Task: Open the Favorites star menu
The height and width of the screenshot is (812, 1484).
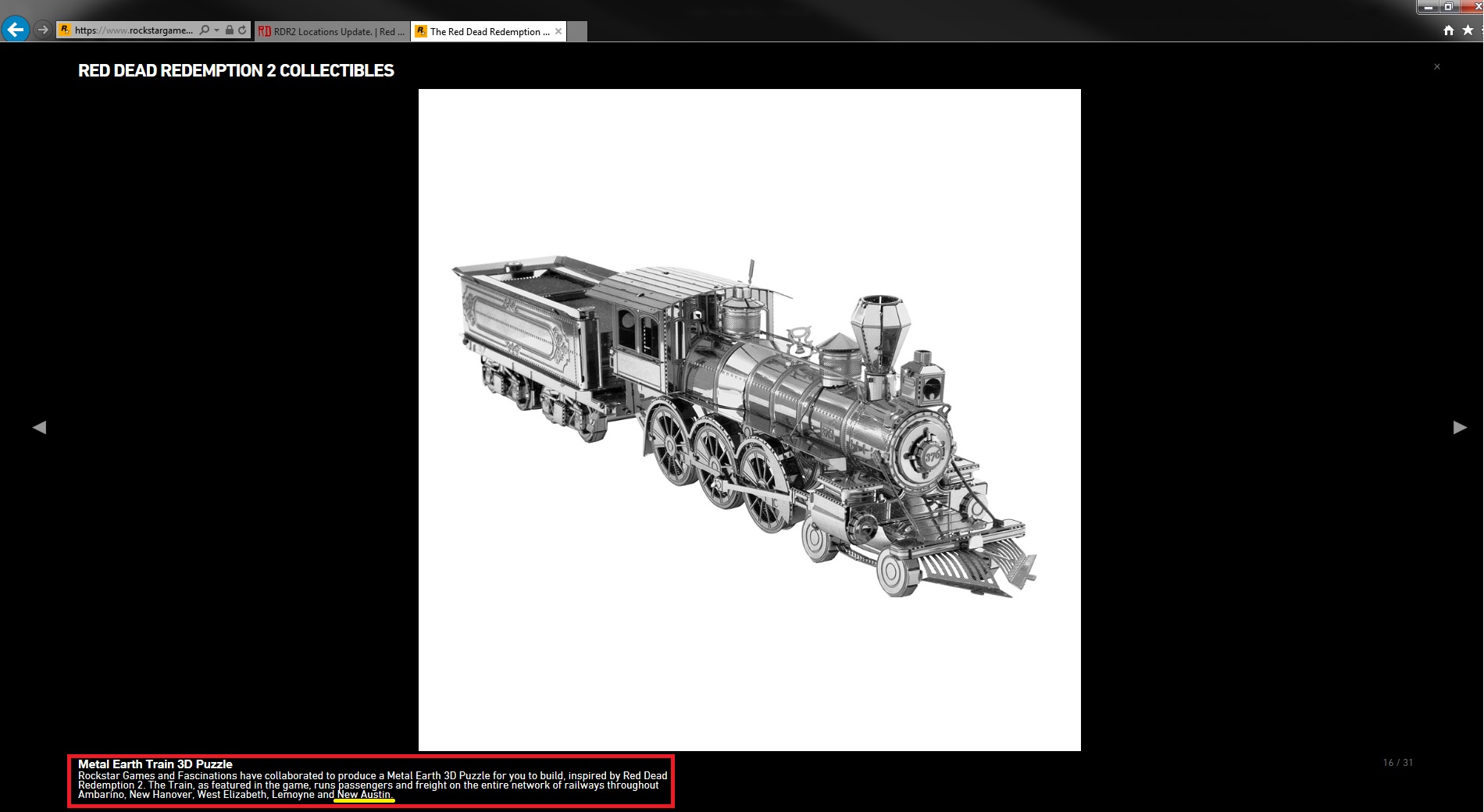Action: (1468, 30)
